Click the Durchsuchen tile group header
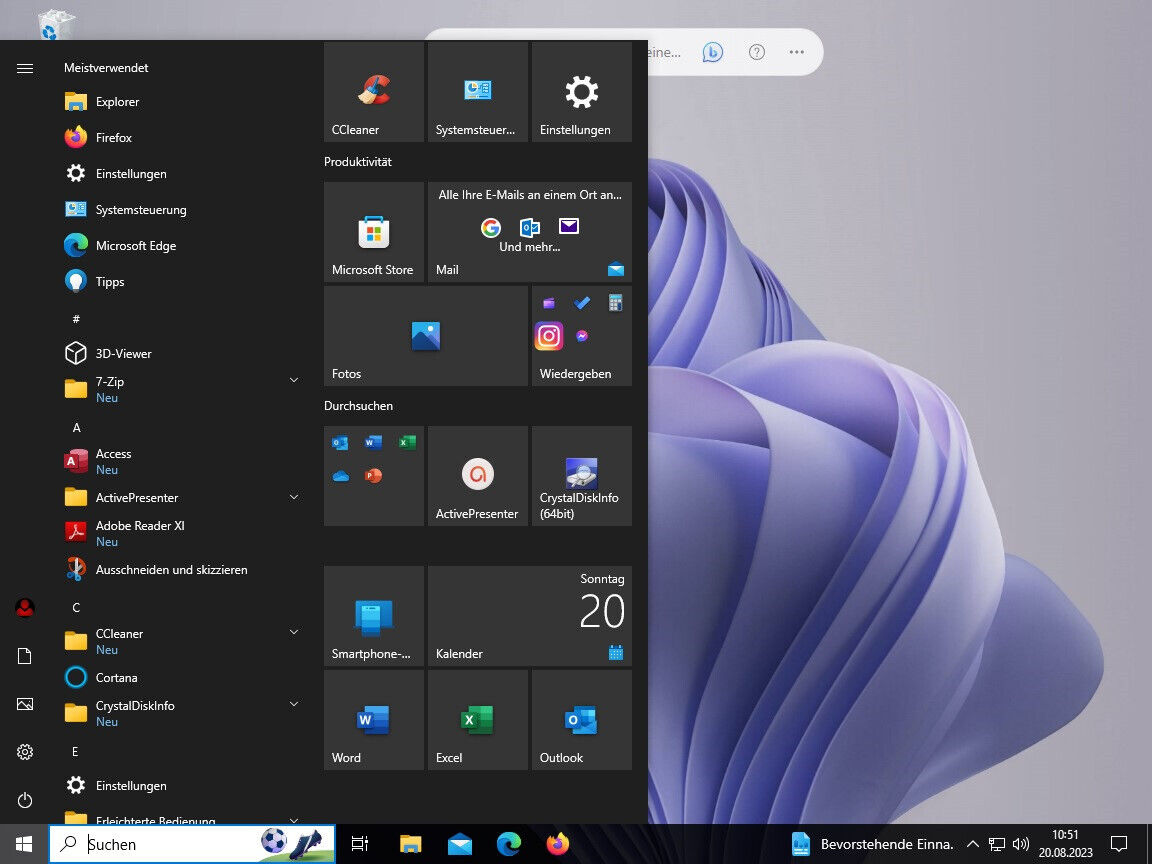The image size is (1152, 864). pos(359,406)
